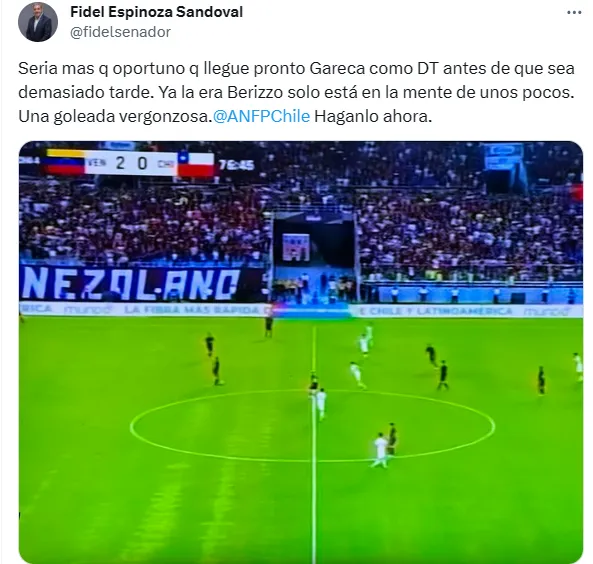Open the three-dot more options menu

(574, 13)
